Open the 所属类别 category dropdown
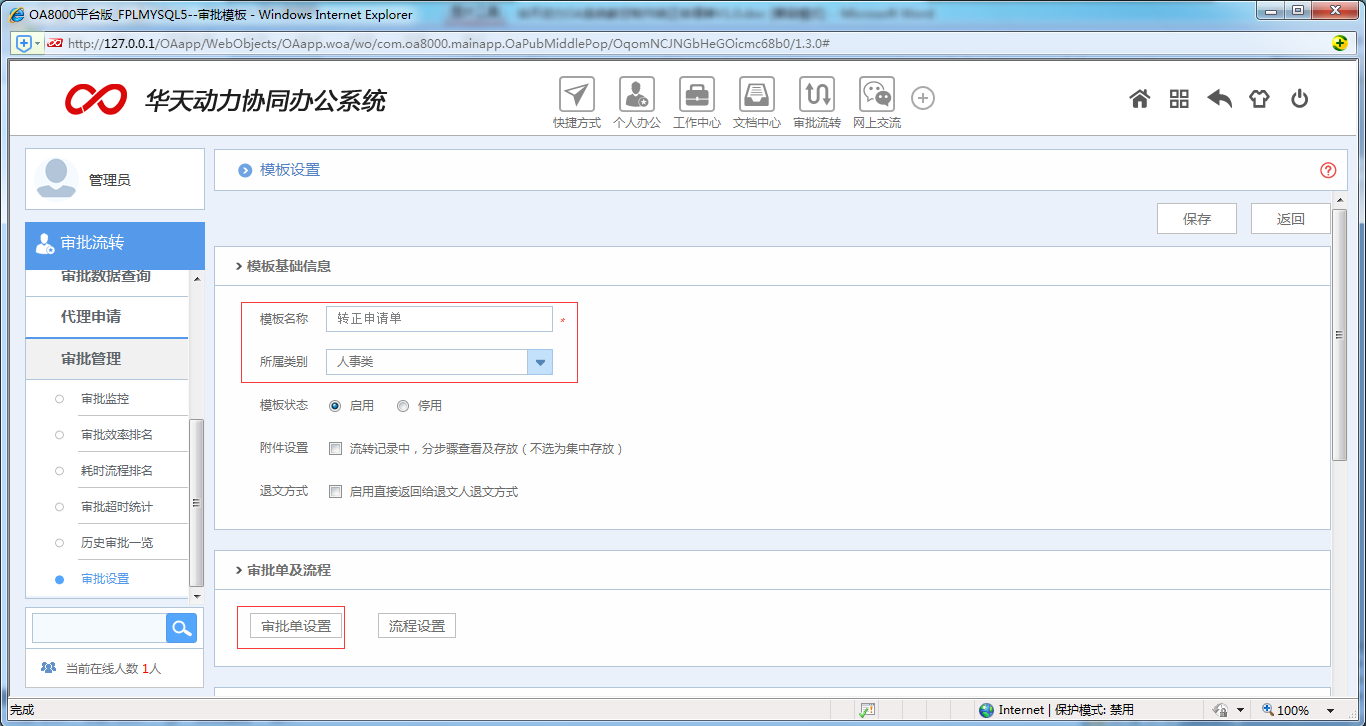 (539, 362)
